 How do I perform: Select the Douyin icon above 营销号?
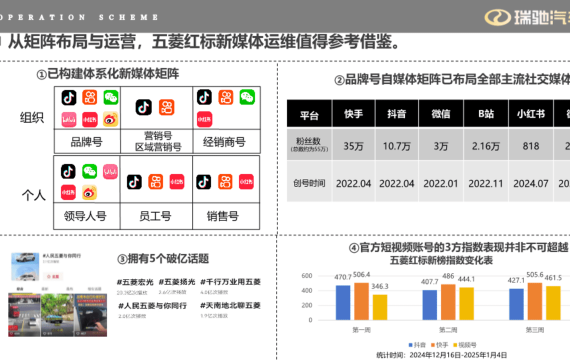pos(144,107)
